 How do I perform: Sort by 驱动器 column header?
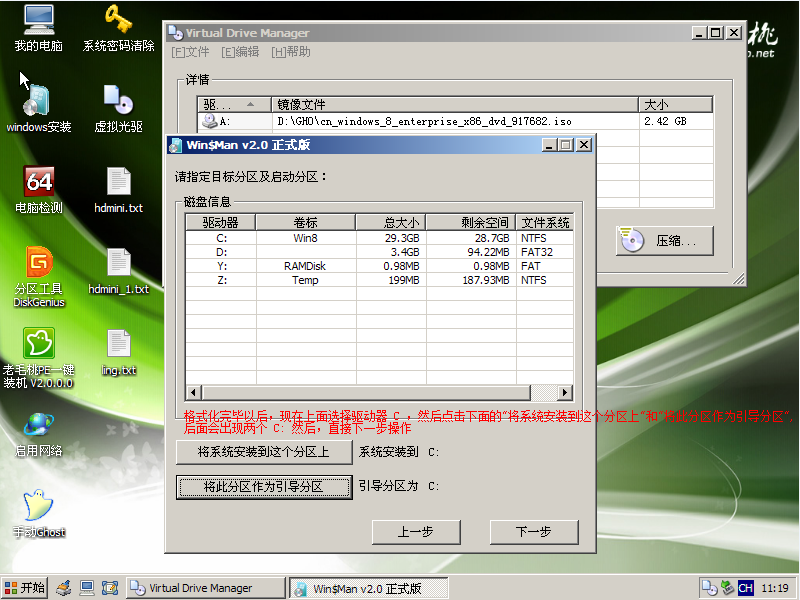tap(220, 222)
